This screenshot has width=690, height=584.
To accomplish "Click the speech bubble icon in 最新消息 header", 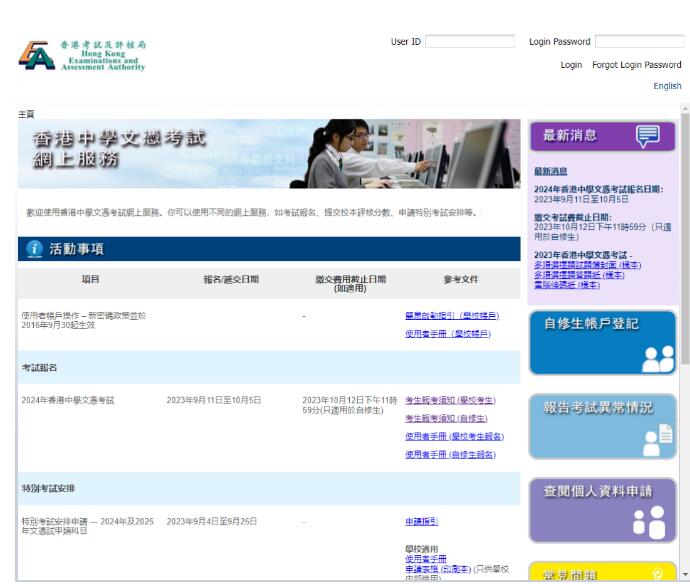I will coord(648,136).
